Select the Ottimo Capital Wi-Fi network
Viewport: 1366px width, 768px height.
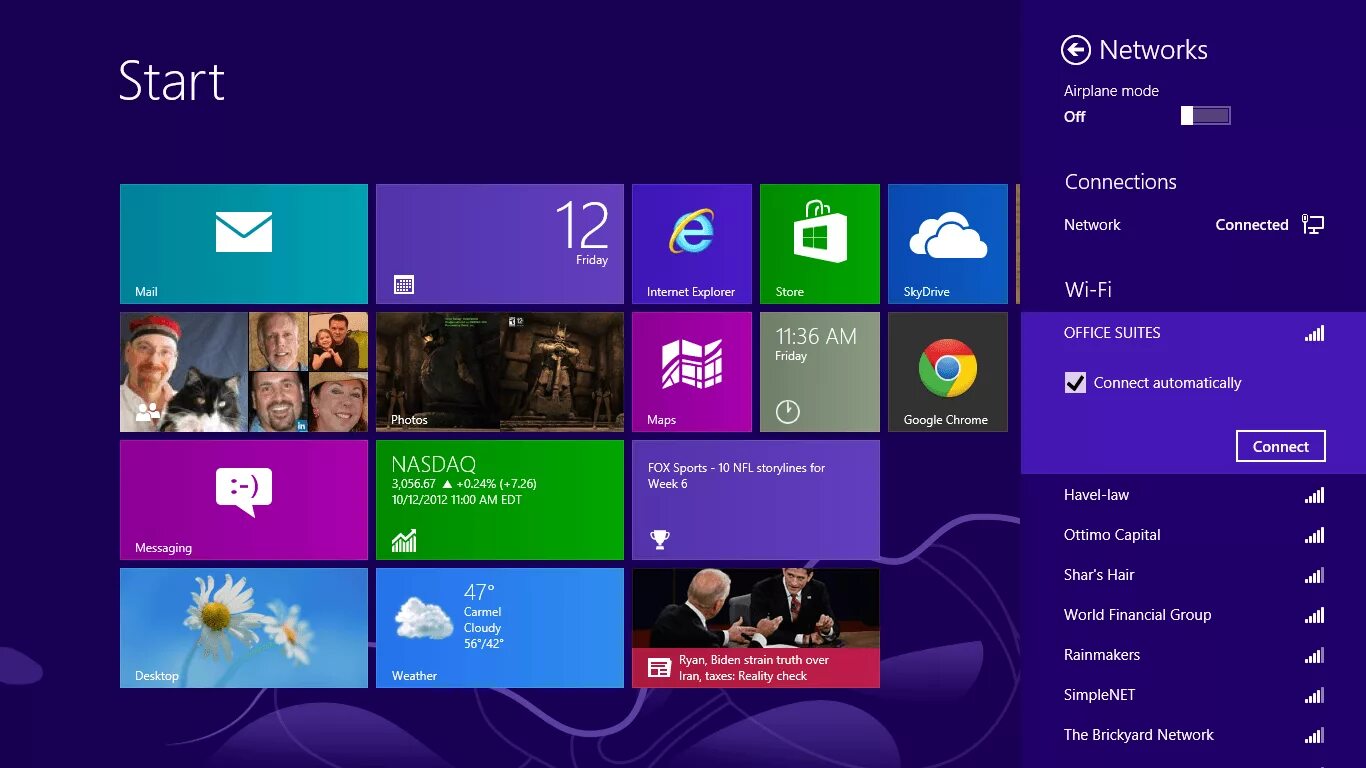1194,535
